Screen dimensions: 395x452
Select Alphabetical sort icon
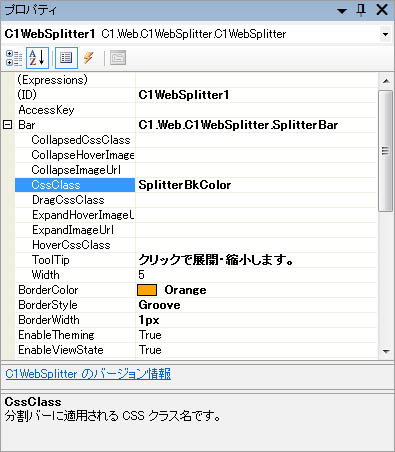click(37, 58)
